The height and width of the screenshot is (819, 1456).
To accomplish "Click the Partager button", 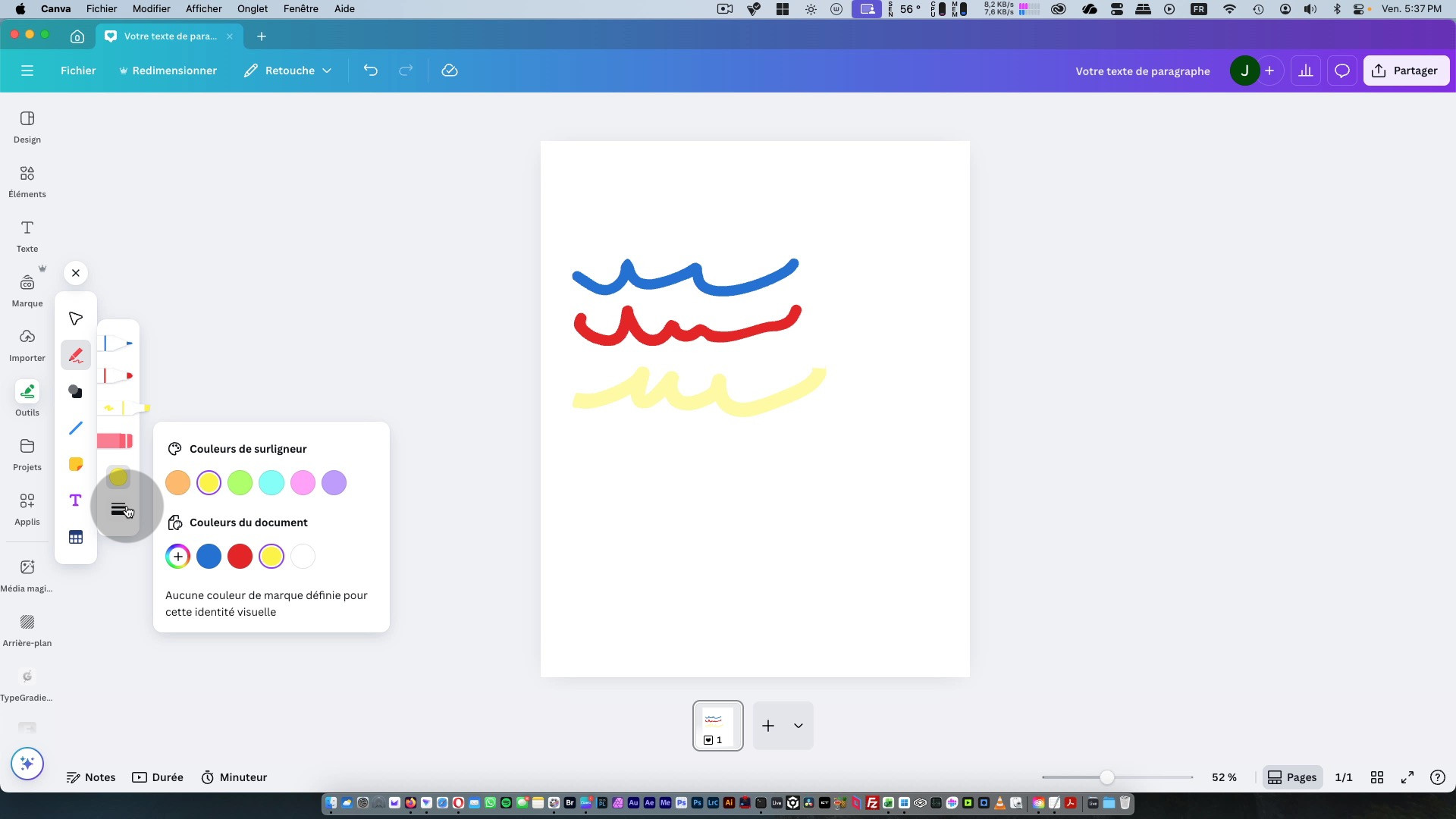I will click(x=1406, y=71).
